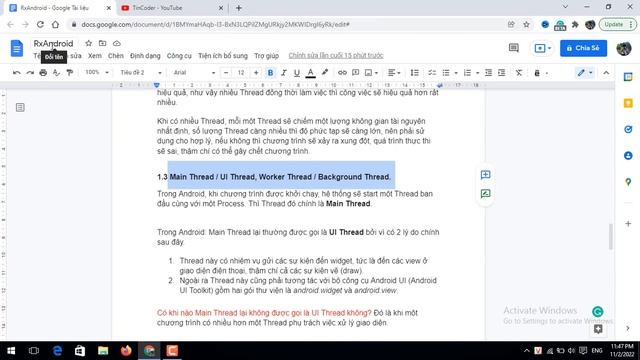The height and width of the screenshot is (360, 640).
Task: Open Docs home icon
Action: click(17, 48)
